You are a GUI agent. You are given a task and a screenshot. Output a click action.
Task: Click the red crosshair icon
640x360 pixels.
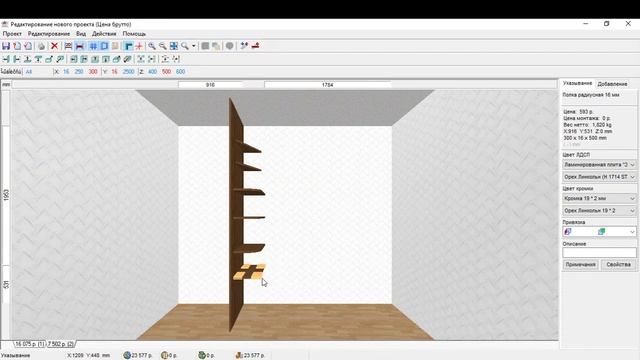pos(139,46)
